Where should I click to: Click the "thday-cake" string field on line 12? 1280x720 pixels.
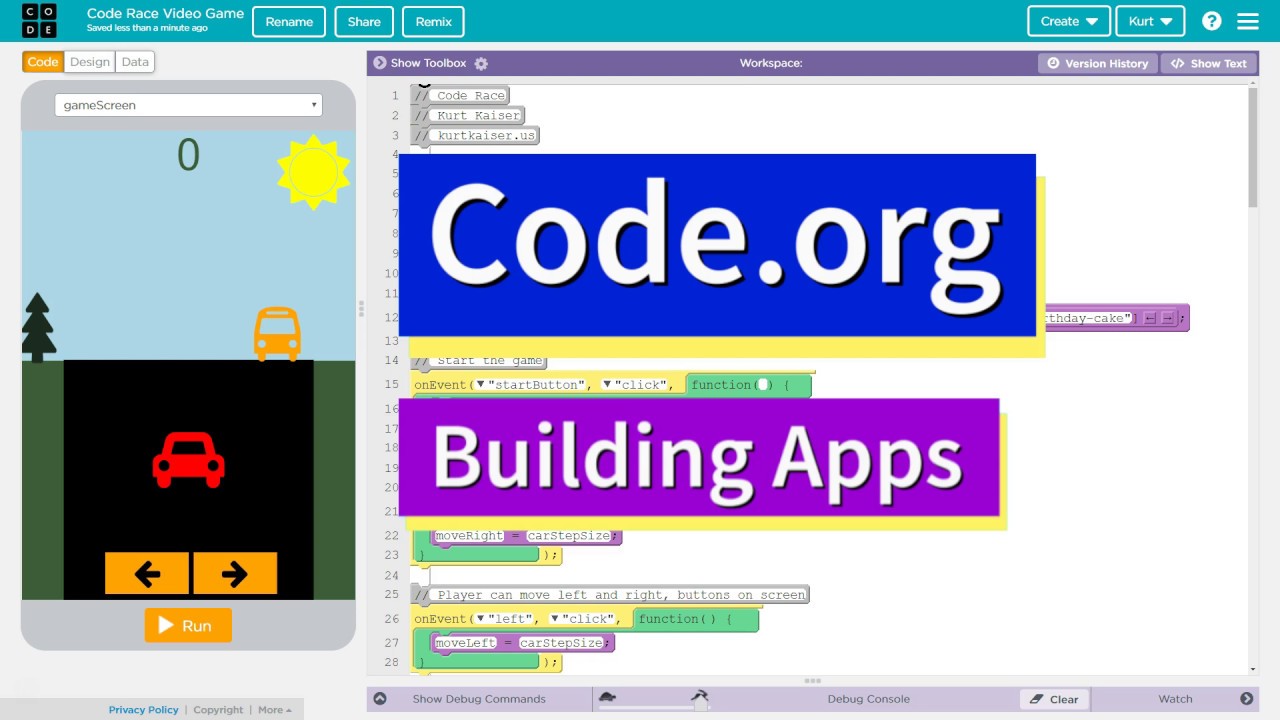pos(1086,318)
